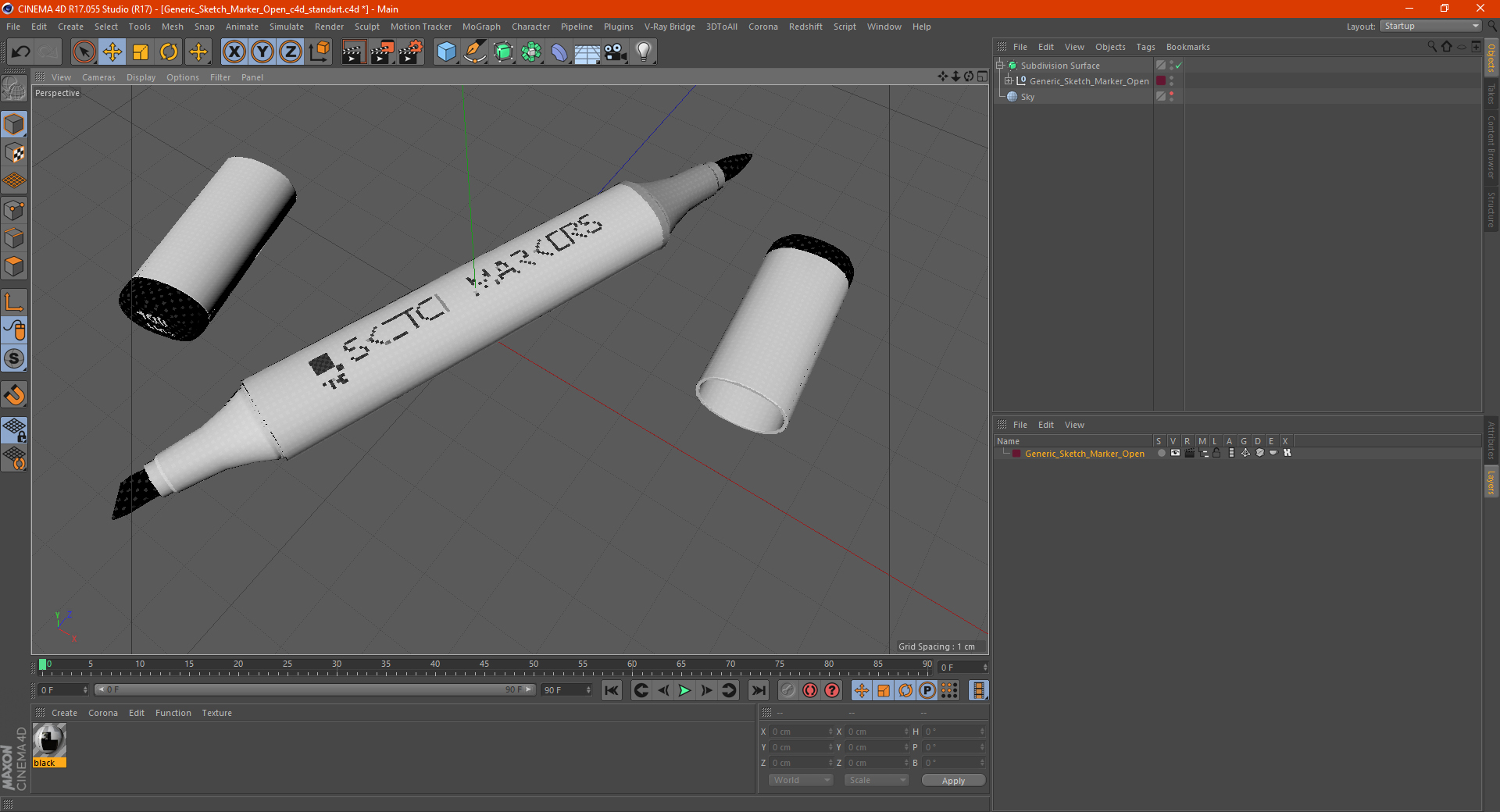Click the Apply button
Image resolution: width=1500 pixels, height=812 pixels.
pyautogui.click(x=953, y=781)
